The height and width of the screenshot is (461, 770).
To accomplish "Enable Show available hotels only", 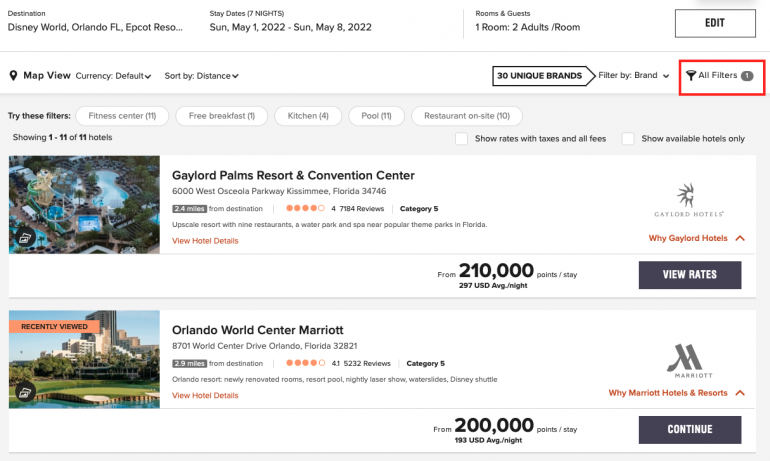I will click(x=628, y=139).
